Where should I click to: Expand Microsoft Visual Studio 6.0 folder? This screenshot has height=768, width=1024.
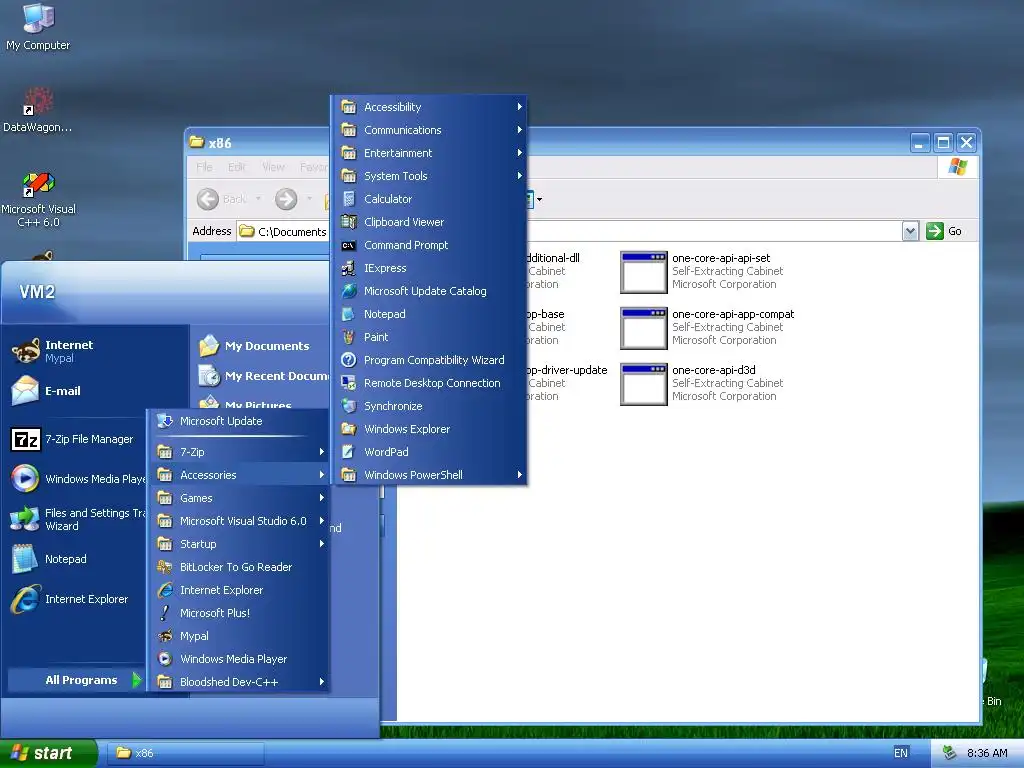click(x=239, y=521)
